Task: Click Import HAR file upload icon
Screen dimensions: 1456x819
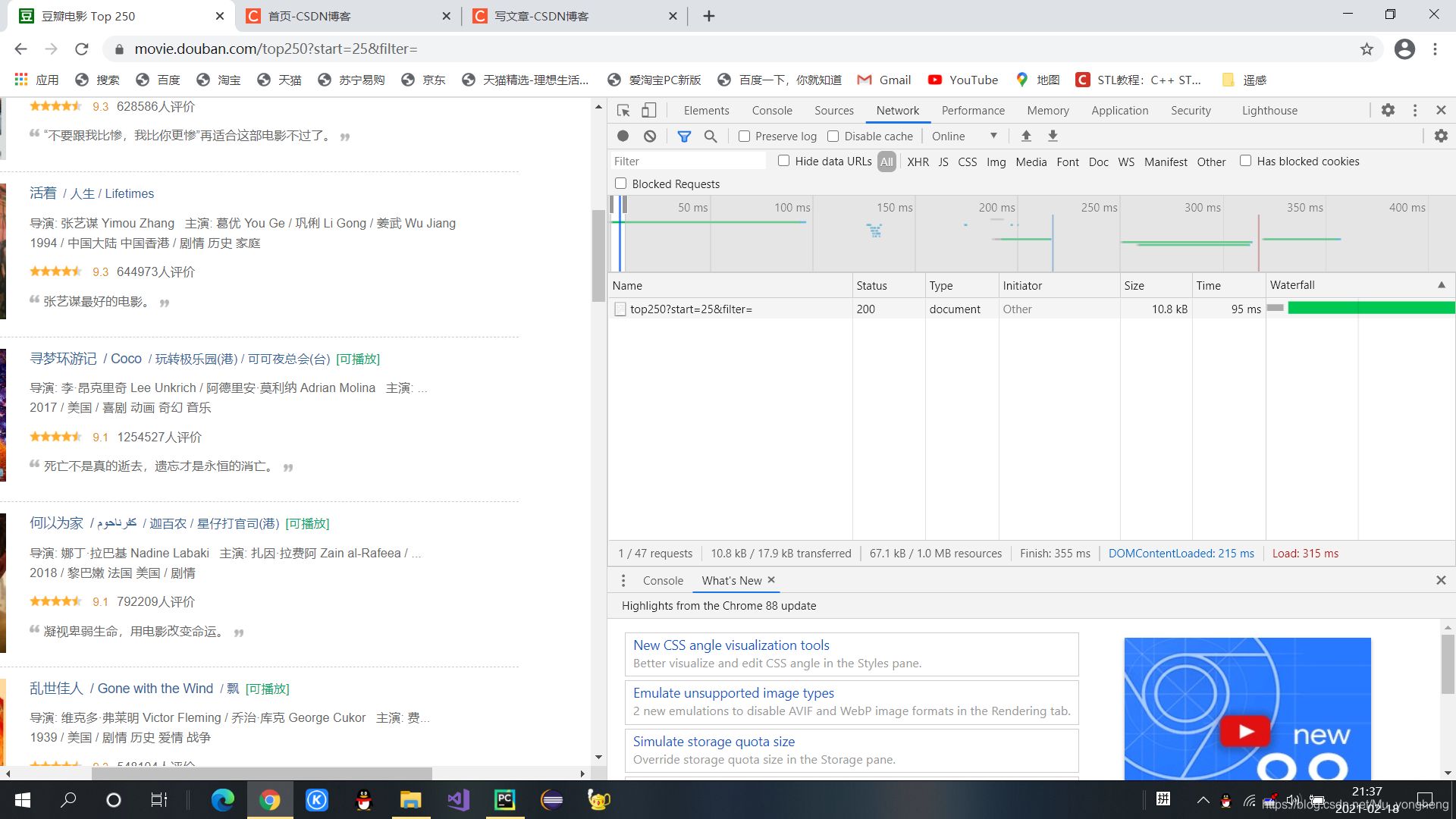Action: [1026, 136]
